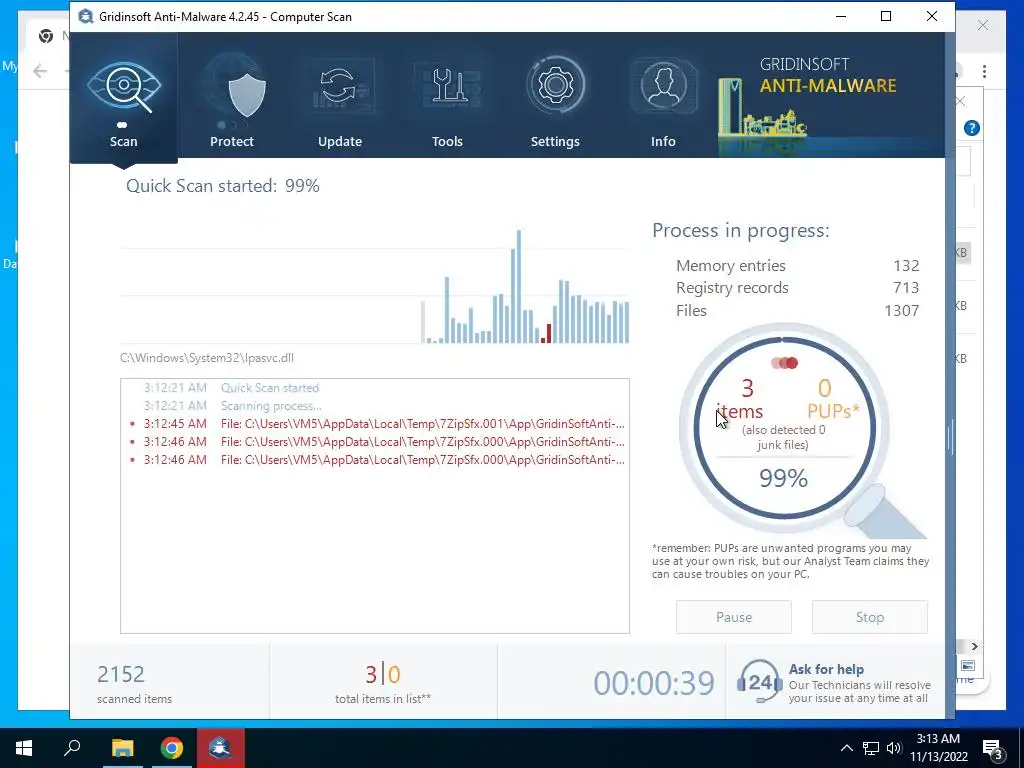Select the 3:12:21 AM Quick Scan started entry
Image resolution: width=1024 pixels, height=768 pixels.
pos(375,388)
